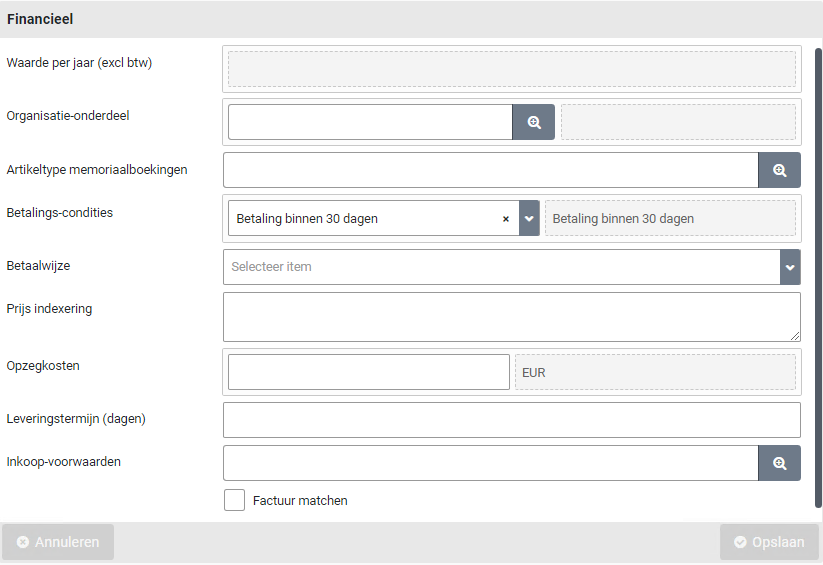Focus the Opzegkosten amount field
Screen dimensions: 823x565
tap(368, 372)
